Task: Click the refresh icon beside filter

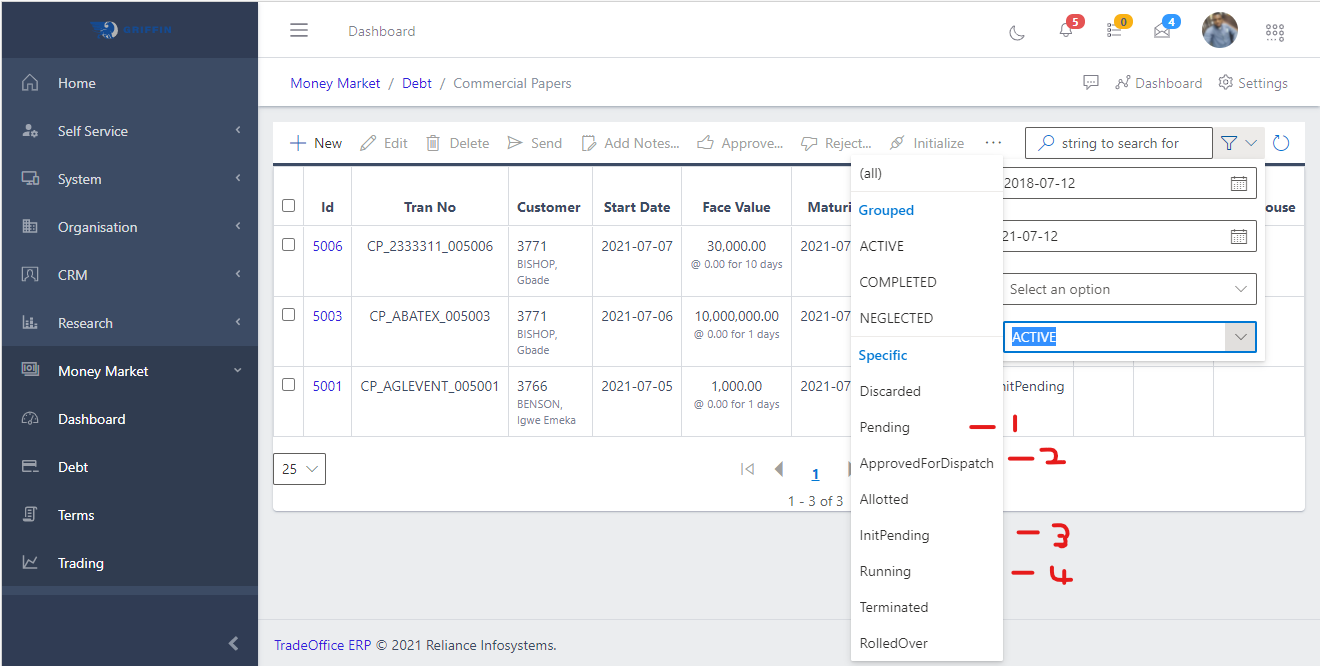Action: coord(1281,143)
